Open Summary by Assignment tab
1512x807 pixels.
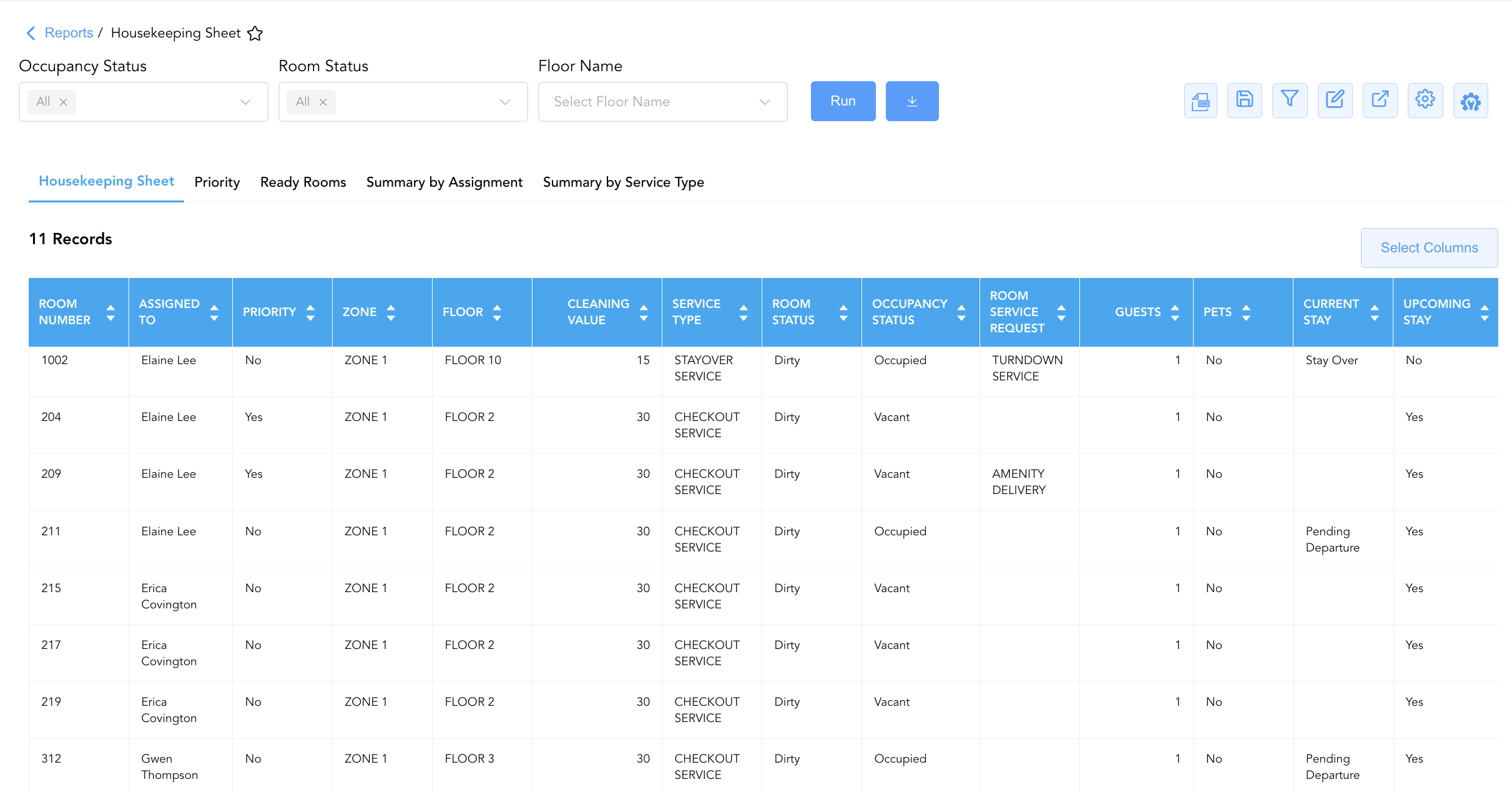click(444, 182)
